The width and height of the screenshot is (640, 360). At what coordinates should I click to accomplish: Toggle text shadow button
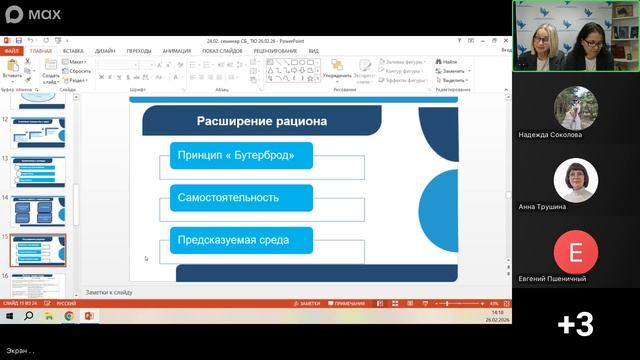[128, 77]
